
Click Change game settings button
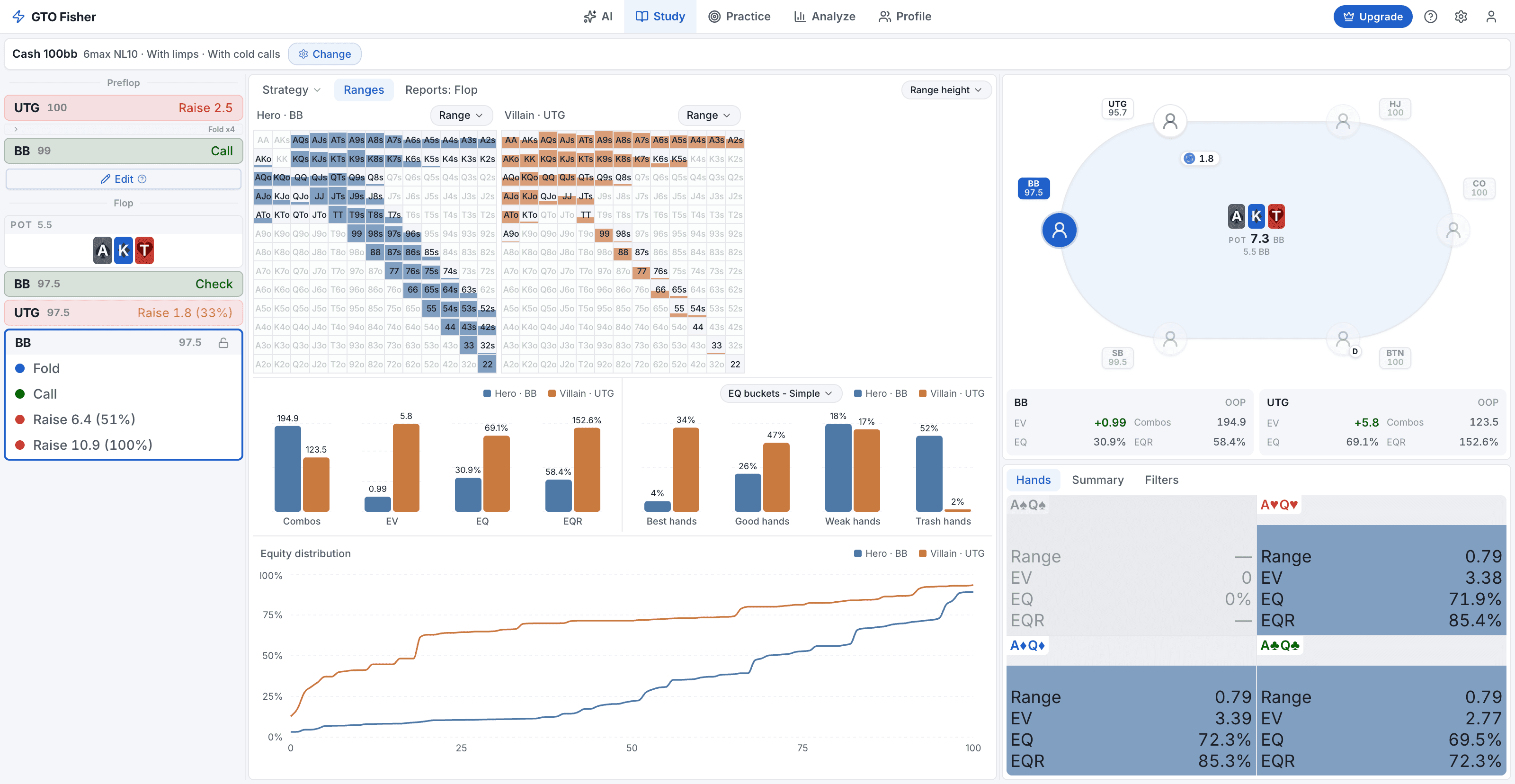(x=325, y=54)
